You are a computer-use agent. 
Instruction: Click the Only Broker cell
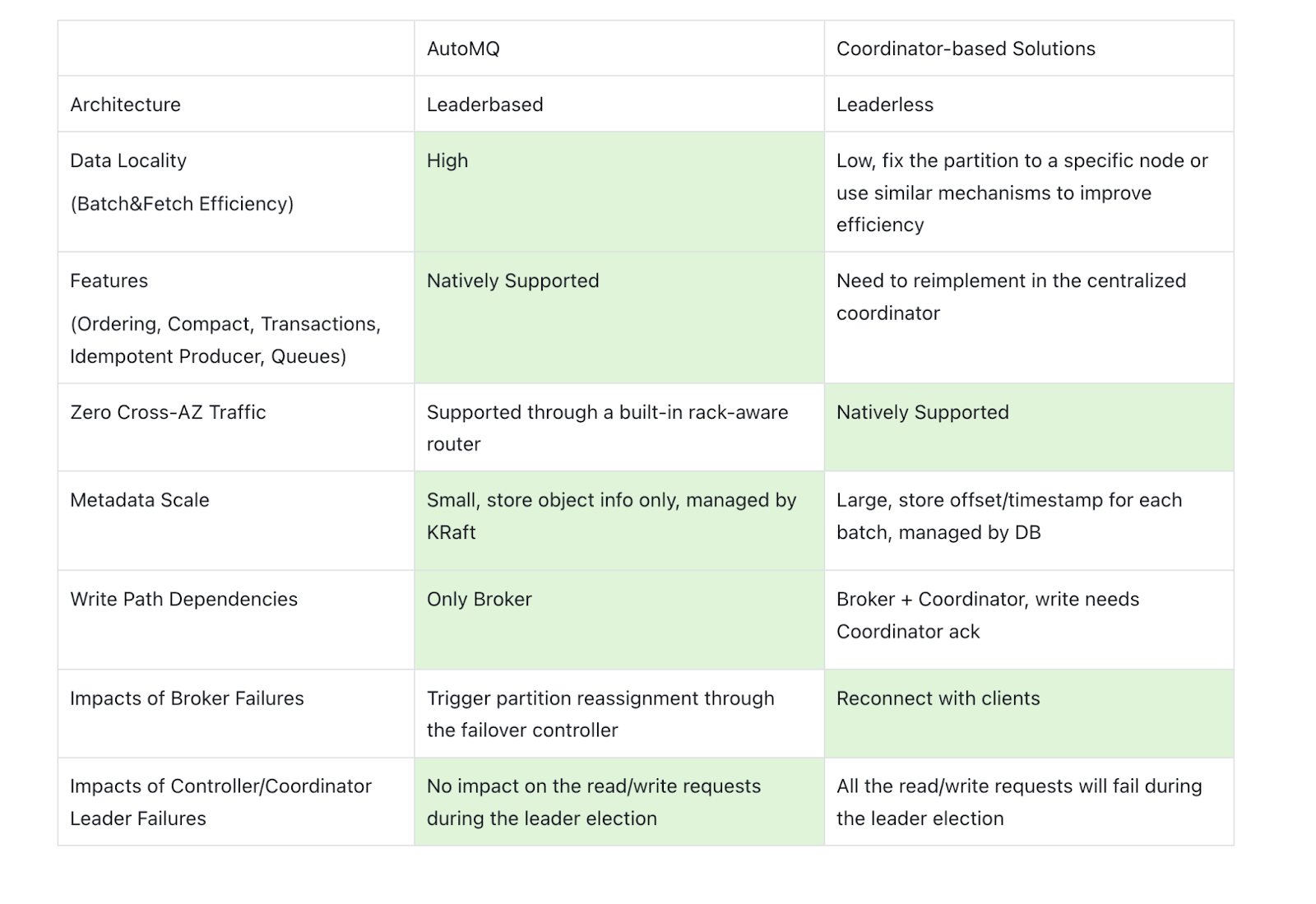[x=479, y=599]
